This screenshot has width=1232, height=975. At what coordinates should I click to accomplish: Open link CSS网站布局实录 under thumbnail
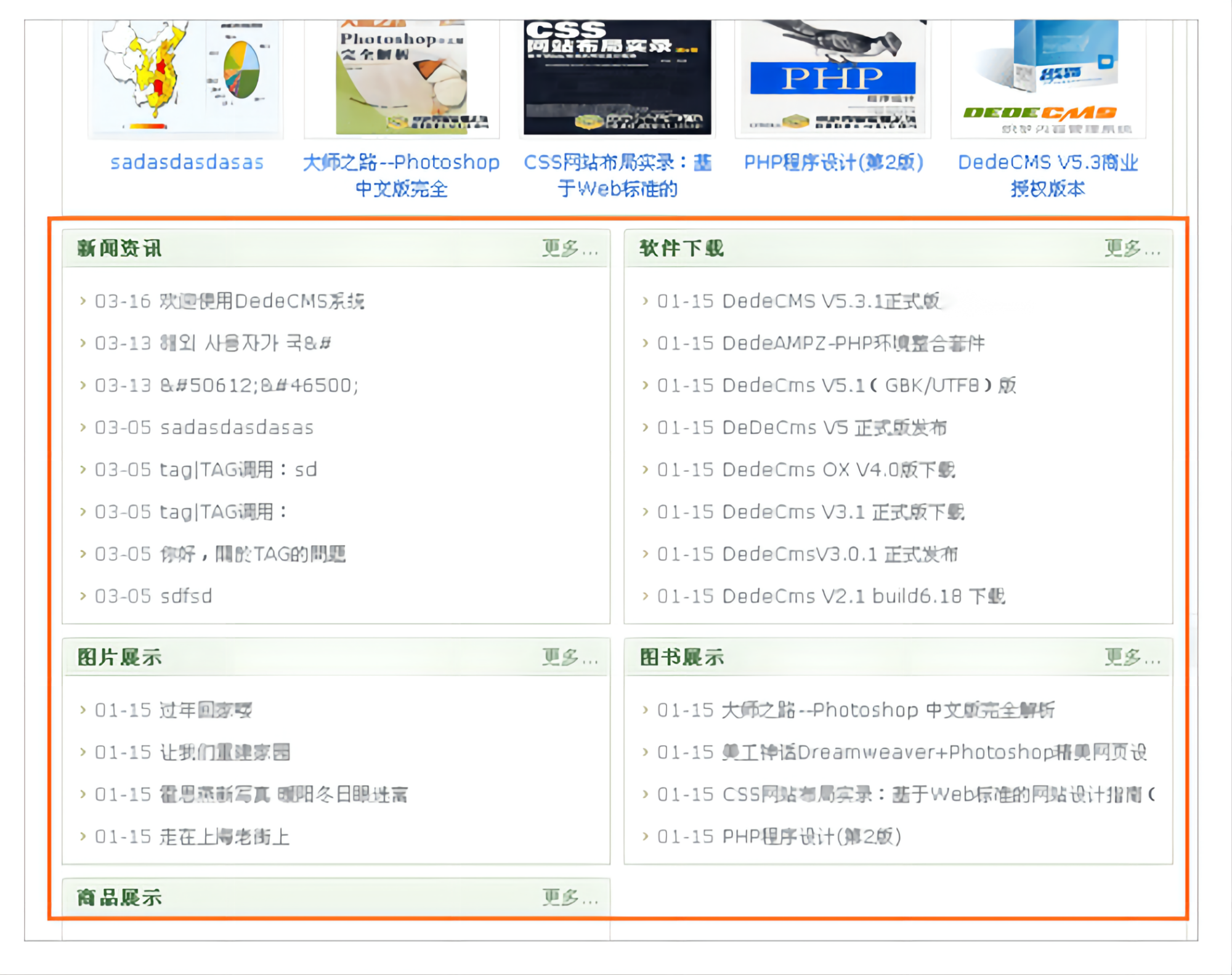tap(617, 176)
